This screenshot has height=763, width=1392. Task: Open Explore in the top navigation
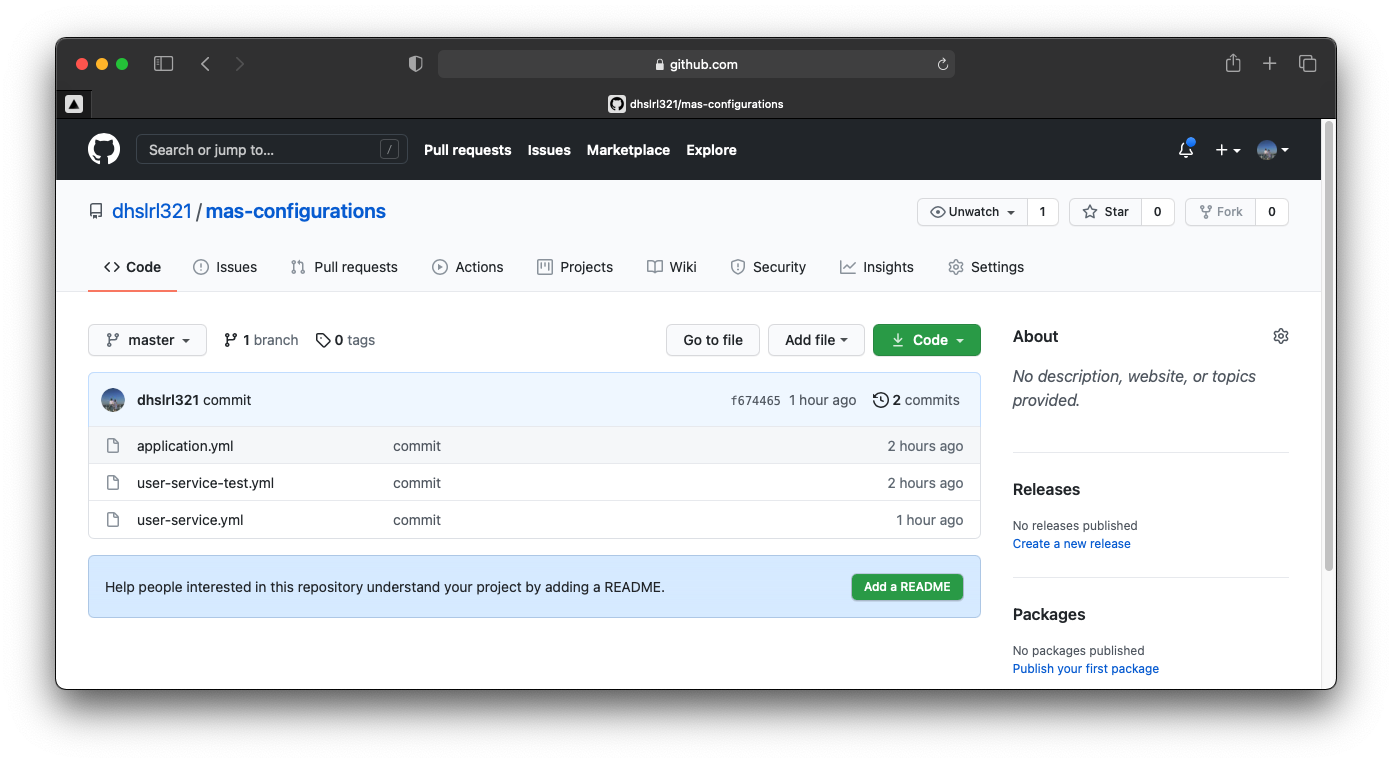(711, 150)
